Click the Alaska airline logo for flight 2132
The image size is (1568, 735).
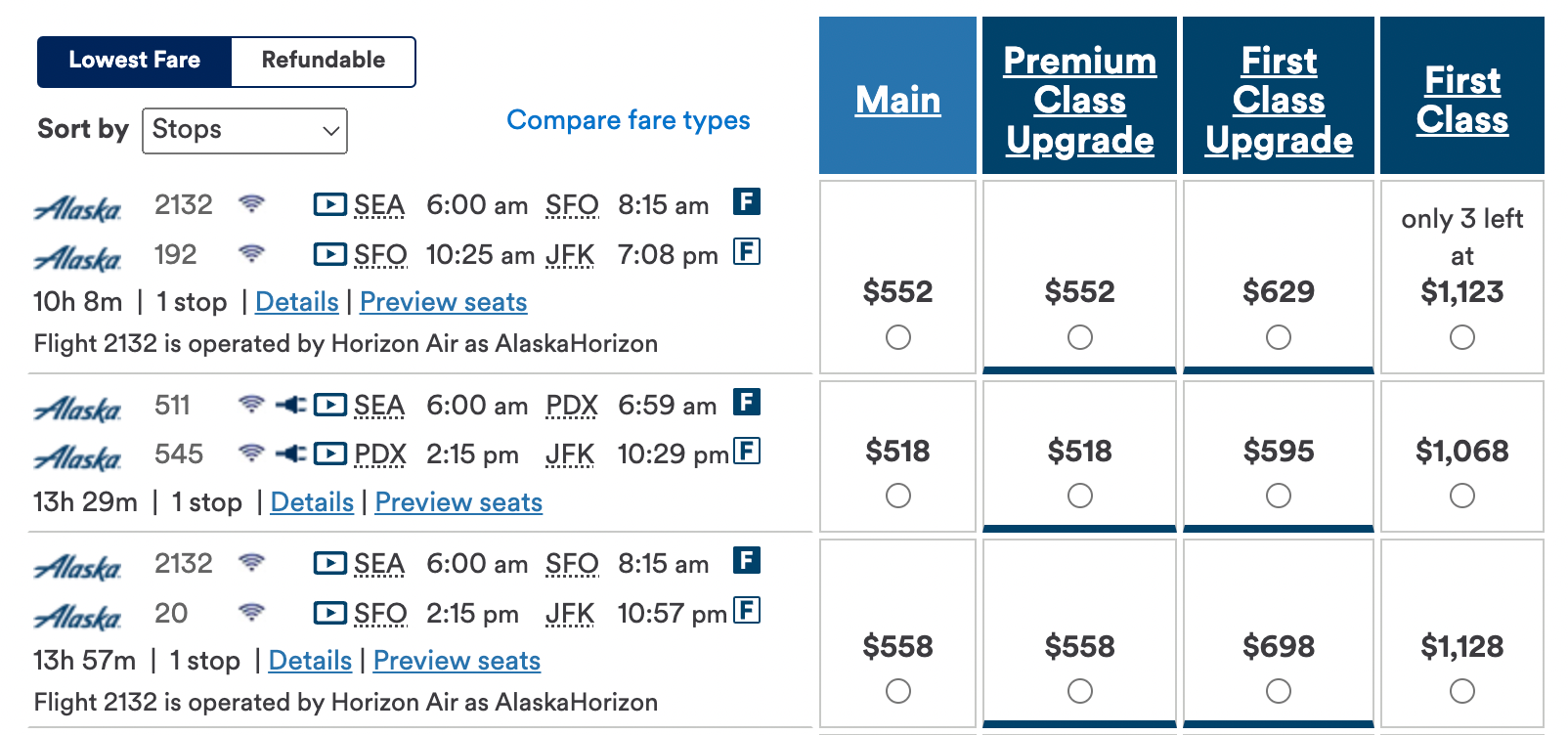(x=78, y=205)
